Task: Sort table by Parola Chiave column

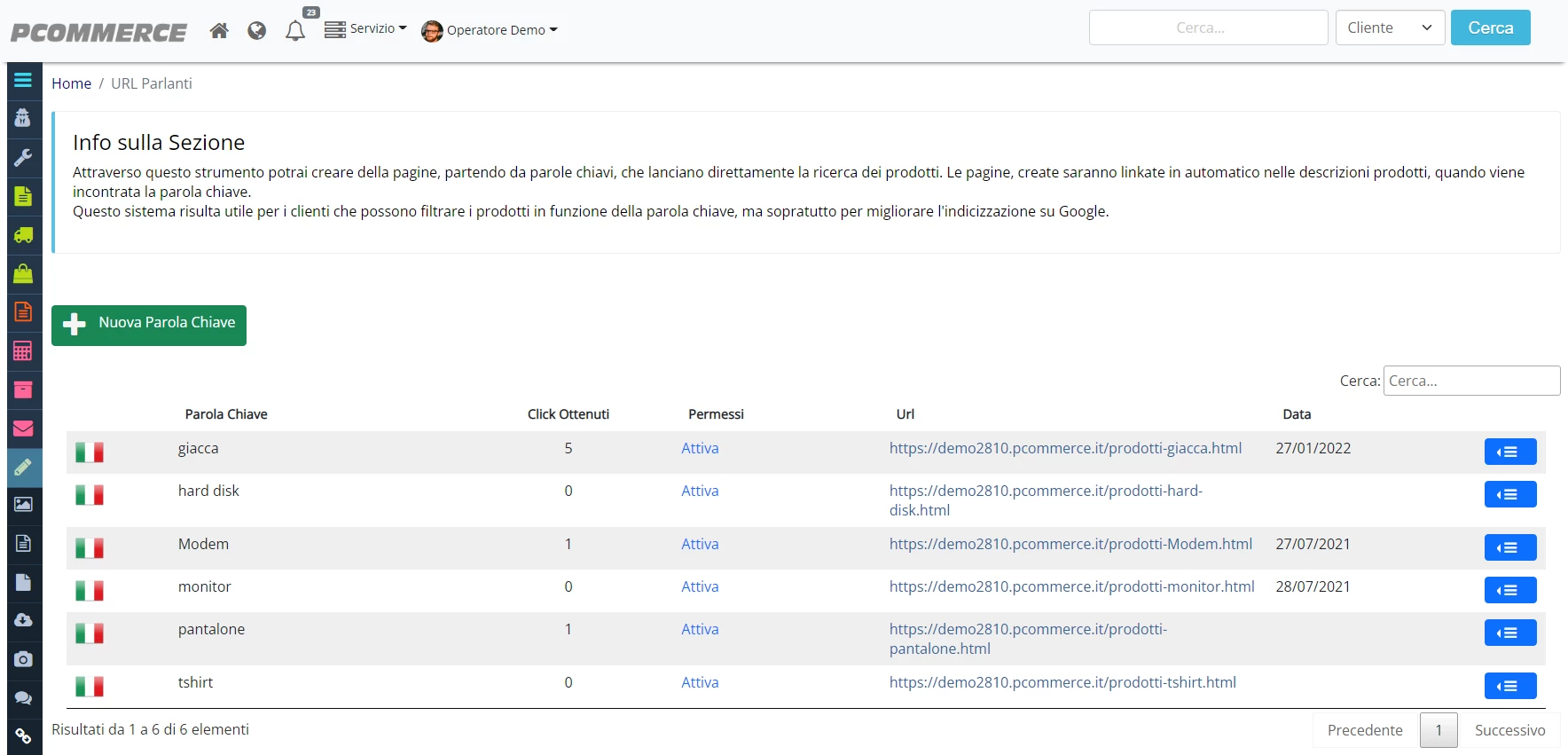Action: (226, 414)
